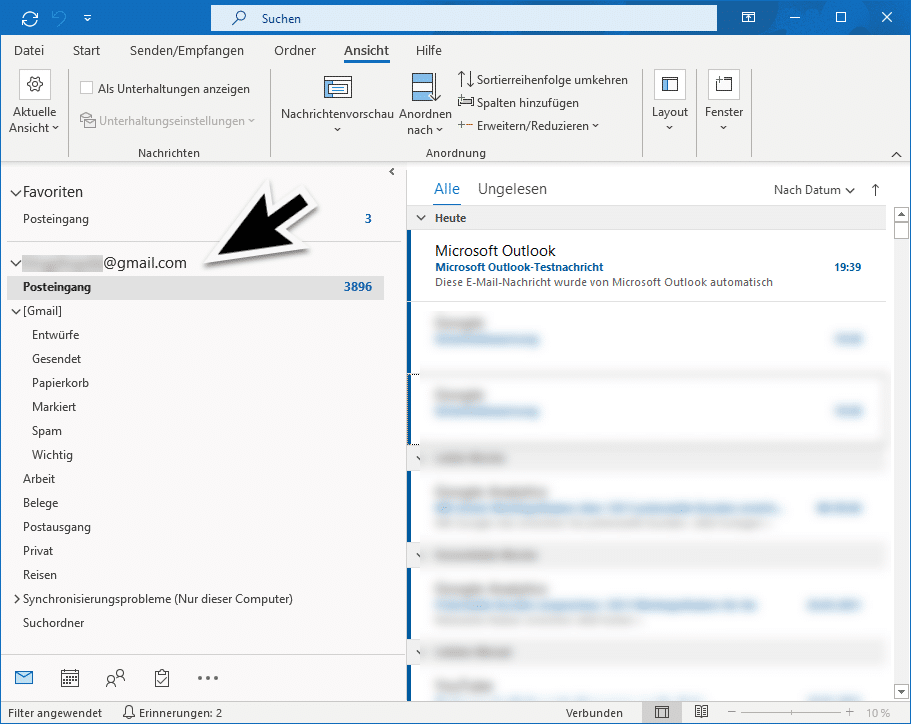Switch to People contacts icon
Image resolution: width=911 pixels, height=724 pixels.
coord(116,678)
